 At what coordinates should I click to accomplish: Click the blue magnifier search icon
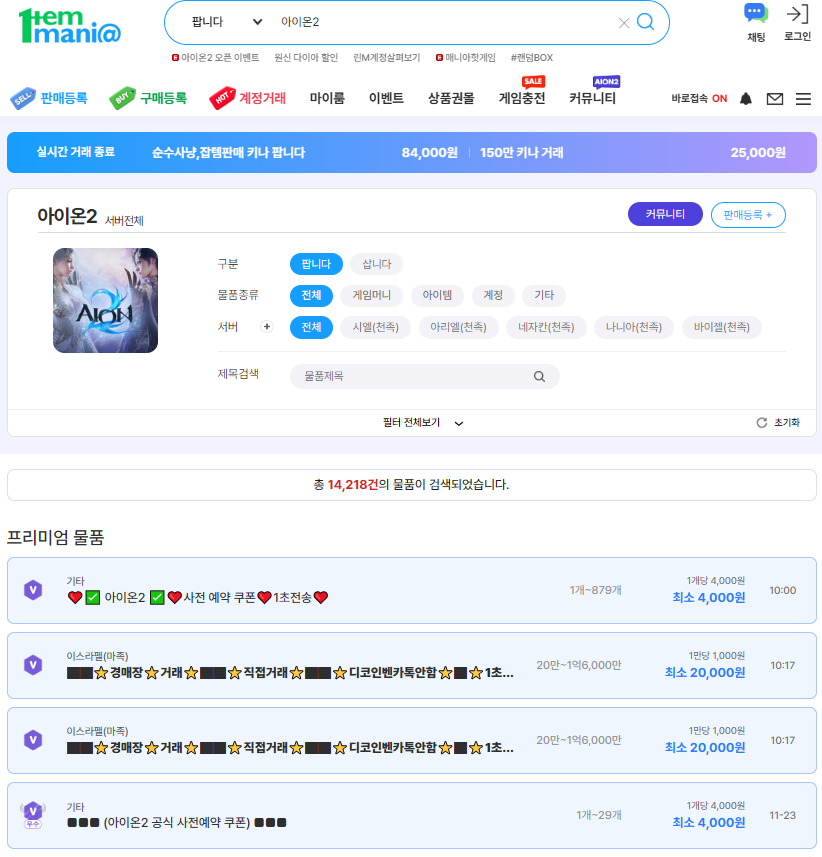tap(645, 22)
